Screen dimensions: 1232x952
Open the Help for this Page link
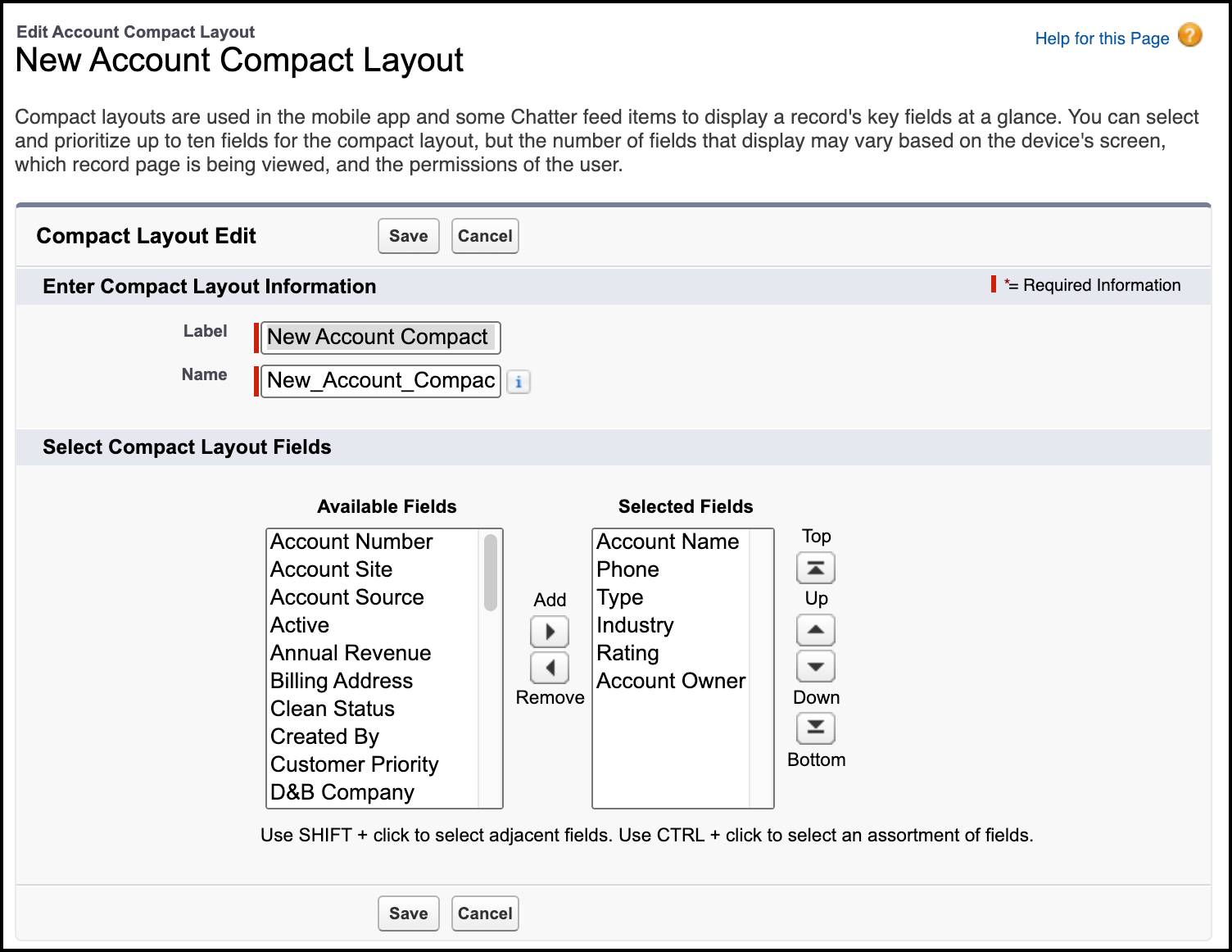(1102, 39)
